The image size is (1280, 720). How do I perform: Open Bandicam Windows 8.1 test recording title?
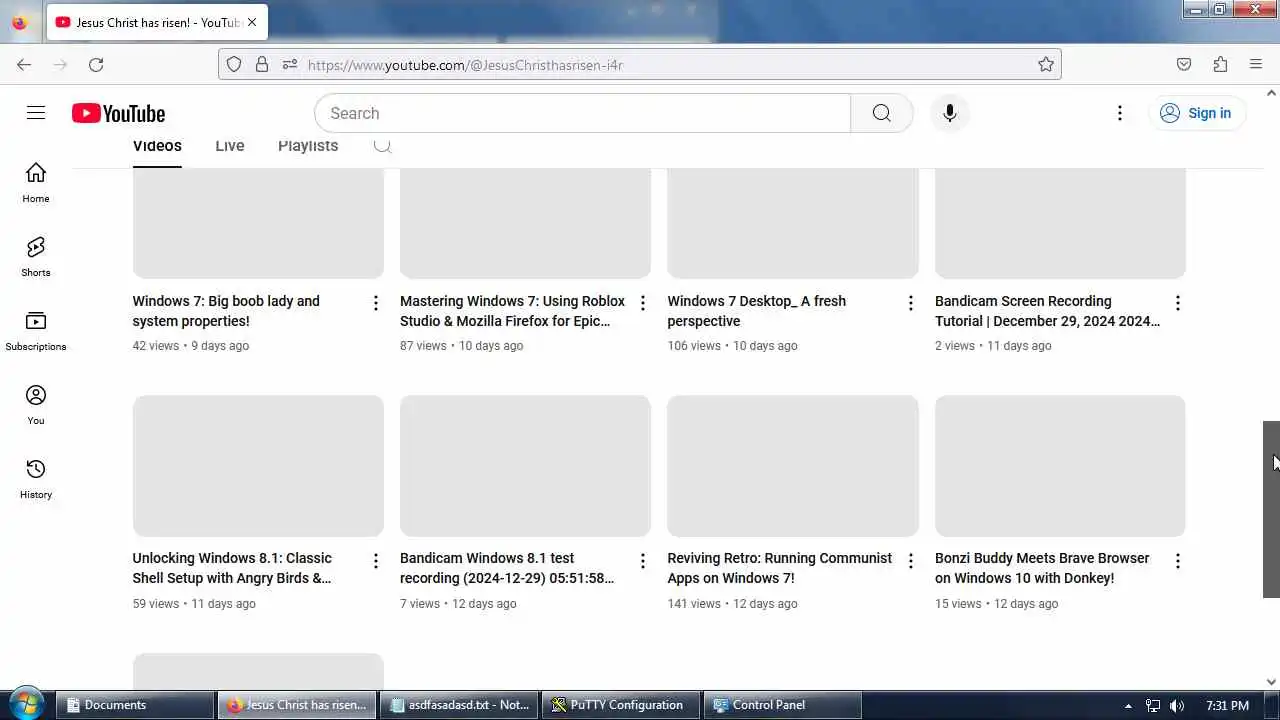coord(507,568)
